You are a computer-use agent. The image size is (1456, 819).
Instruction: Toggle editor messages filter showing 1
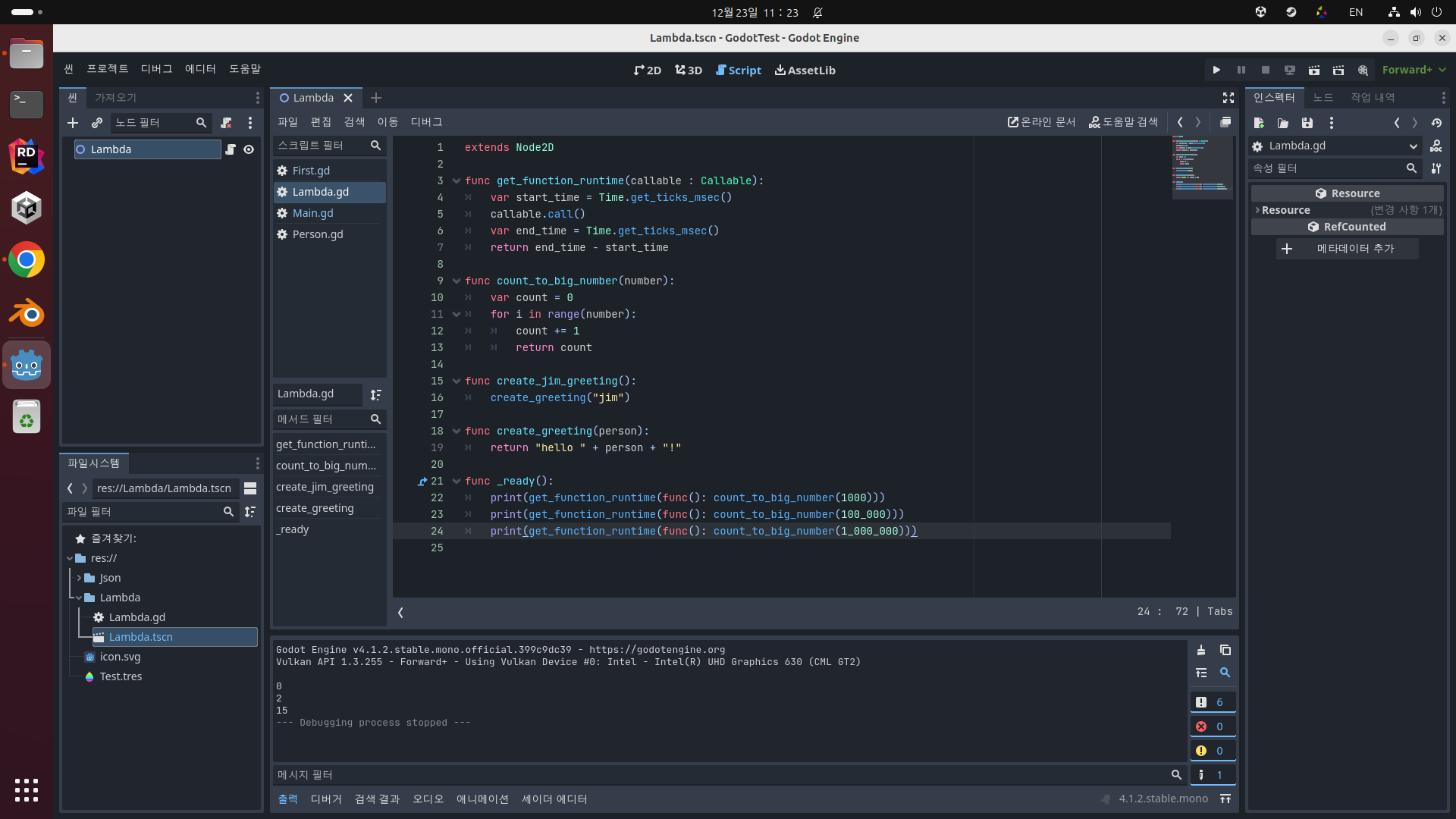[1213, 775]
